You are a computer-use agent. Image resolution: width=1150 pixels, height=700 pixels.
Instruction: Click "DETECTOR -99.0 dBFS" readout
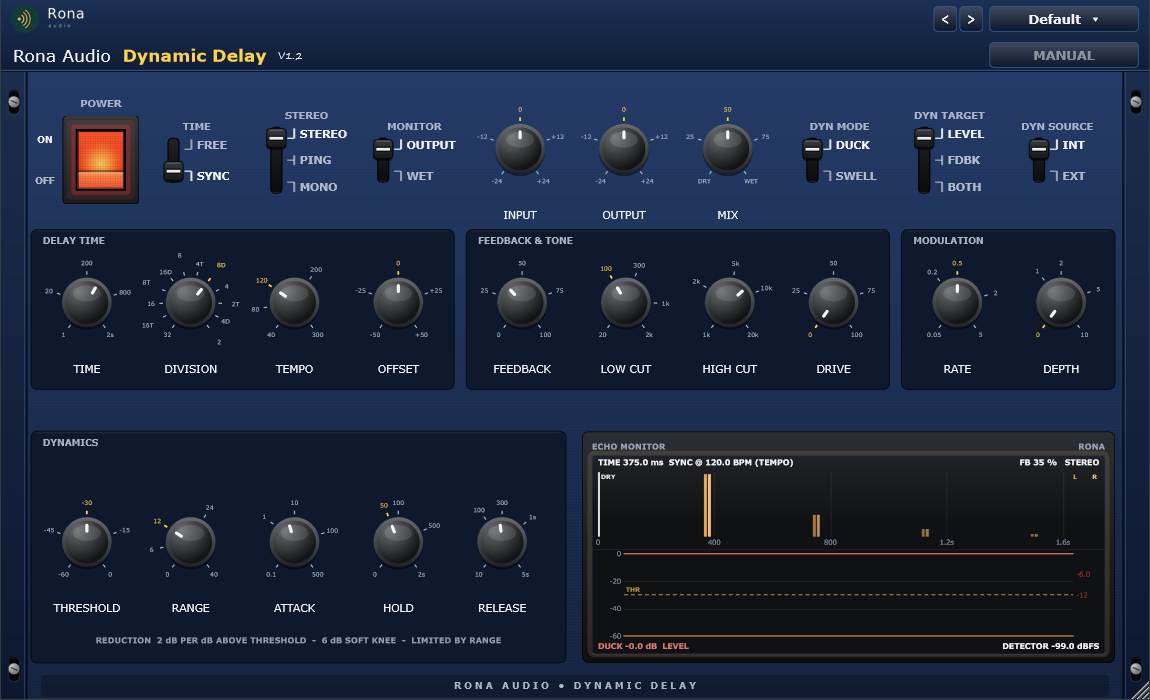coord(1050,646)
